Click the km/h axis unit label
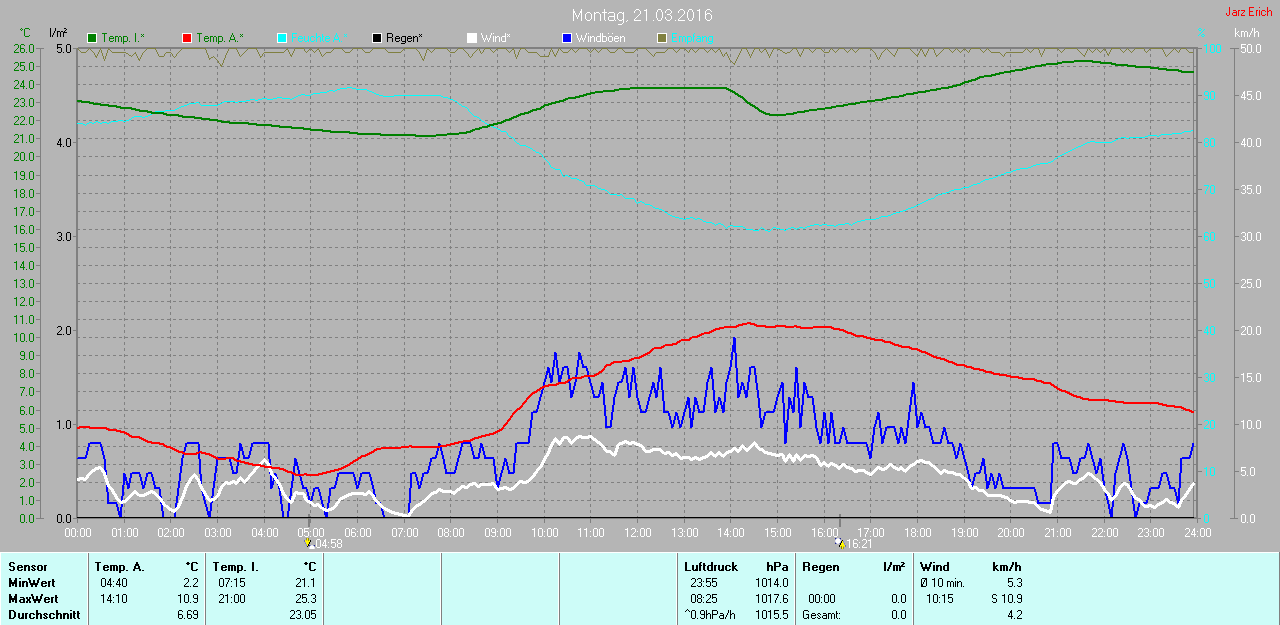 (x=1246, y=33)
